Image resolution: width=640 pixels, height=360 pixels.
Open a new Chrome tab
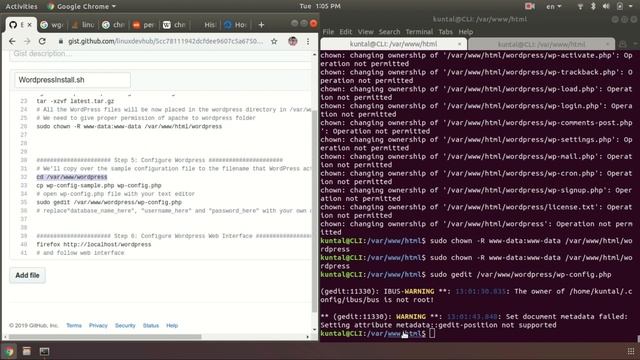point(261,25)
